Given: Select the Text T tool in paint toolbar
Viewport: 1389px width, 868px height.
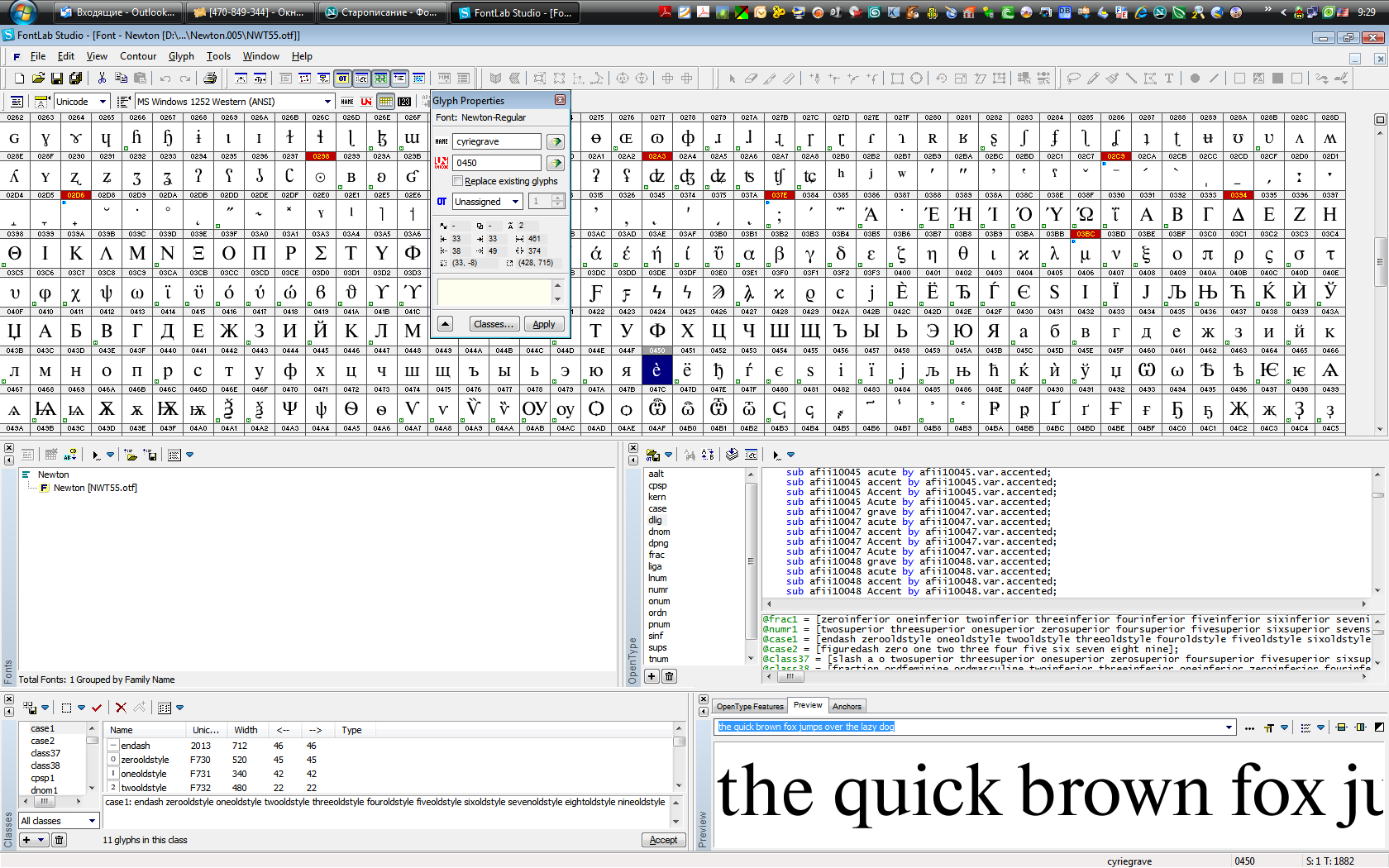Looking at the screenshot, I should pos(1169,79).
